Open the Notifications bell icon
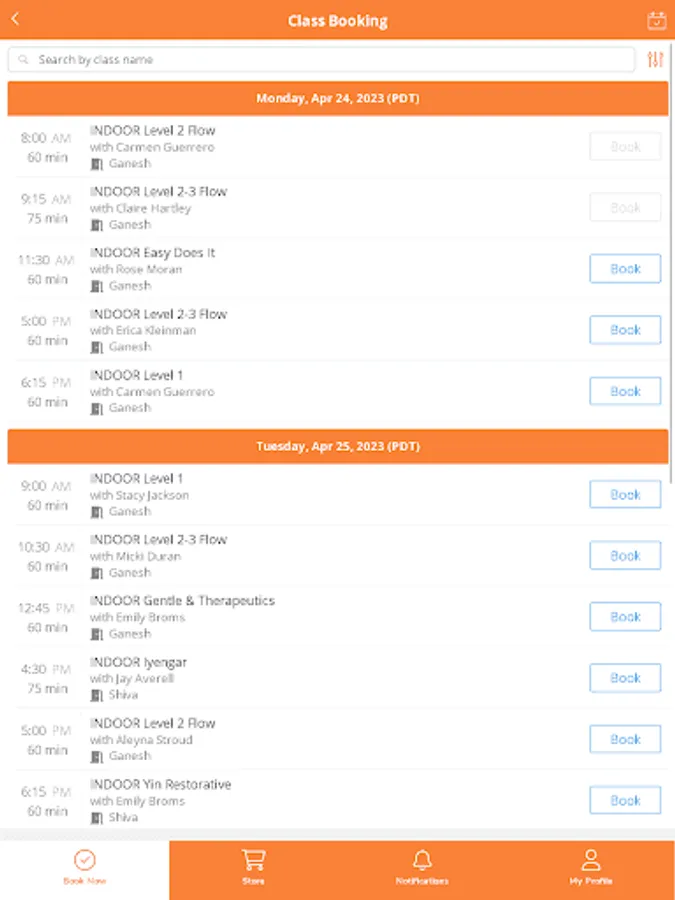The height and width of the screenshot is (900, 675). click(x=422, y=860)
